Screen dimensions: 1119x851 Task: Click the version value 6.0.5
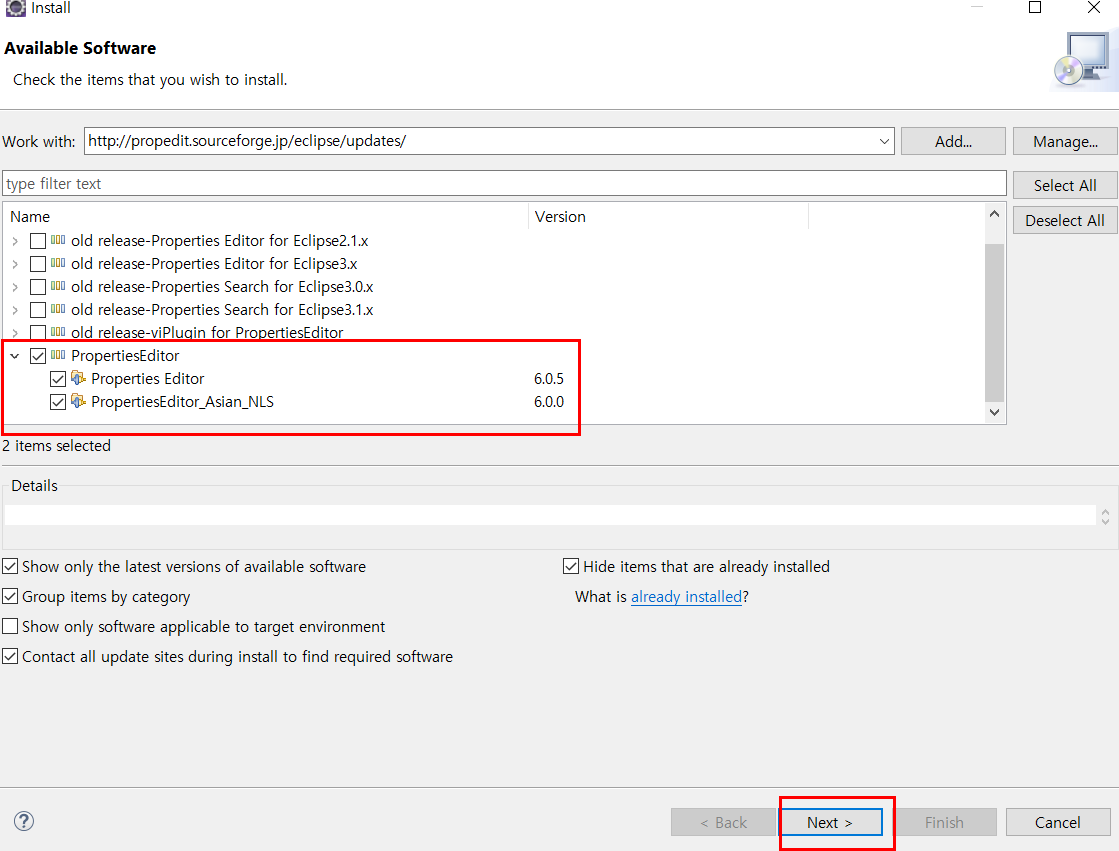coord(549,379)
